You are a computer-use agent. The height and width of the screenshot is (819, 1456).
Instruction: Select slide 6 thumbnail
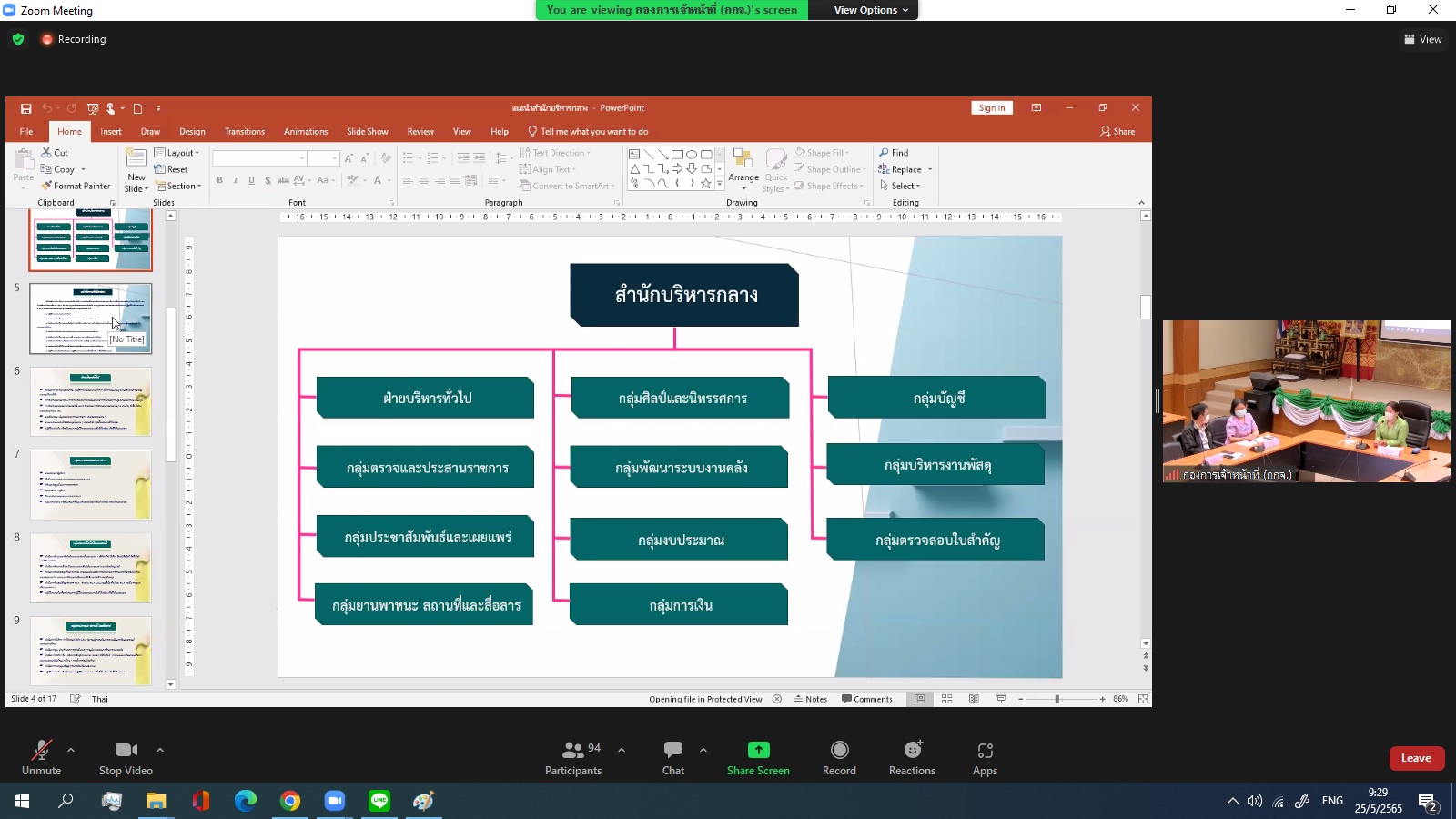[x=90, y=401]
